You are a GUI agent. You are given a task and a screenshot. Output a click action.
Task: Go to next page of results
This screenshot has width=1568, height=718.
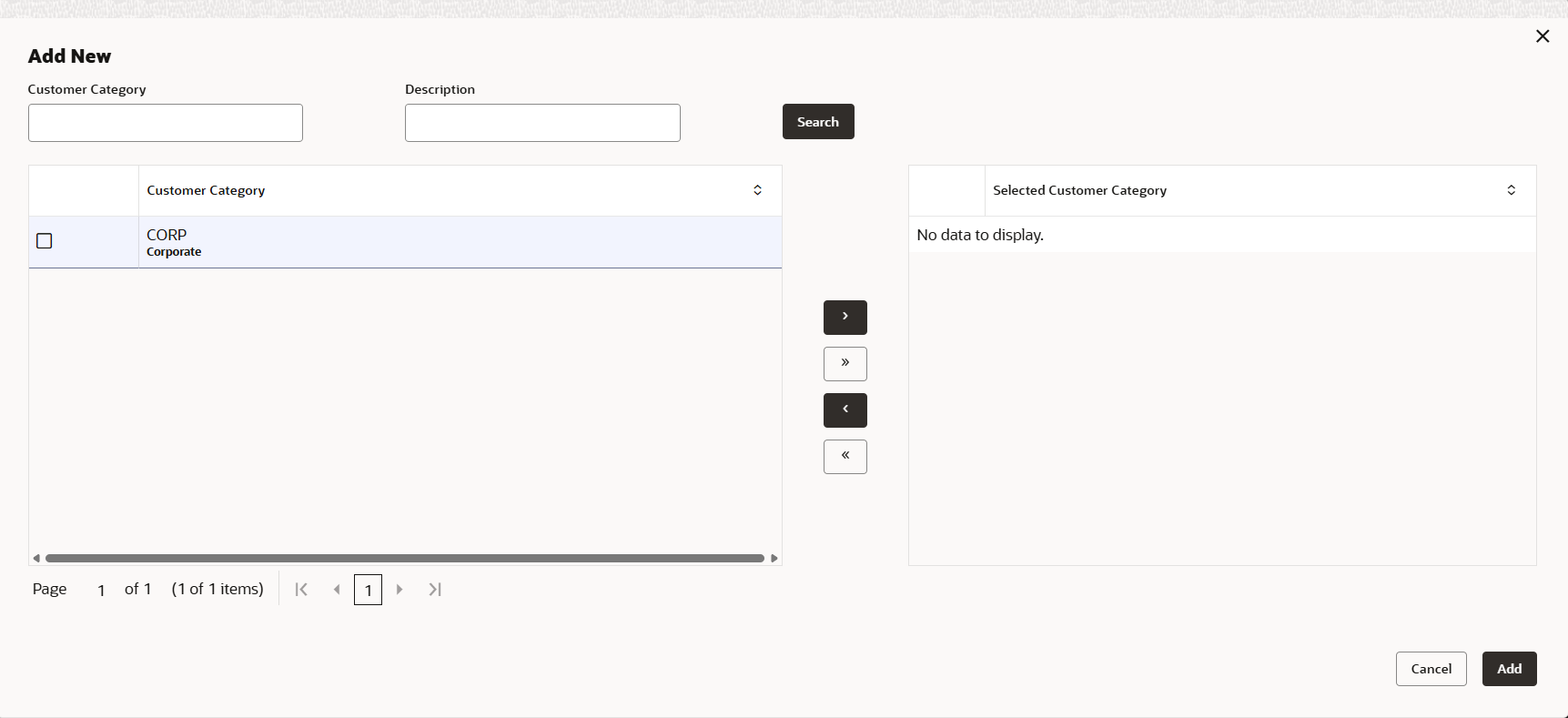pyautogui.click(x=400, y=590)
